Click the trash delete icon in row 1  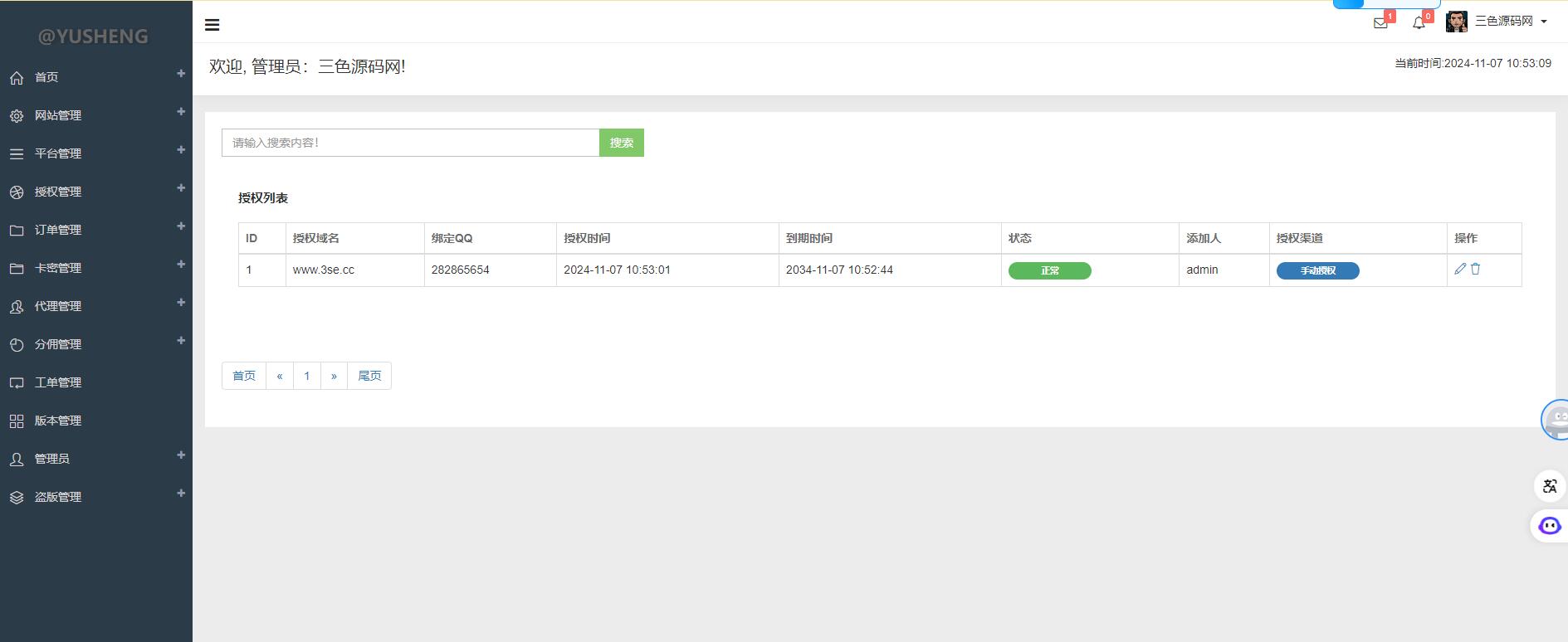pyautogui.click(x=1476, y=269)
